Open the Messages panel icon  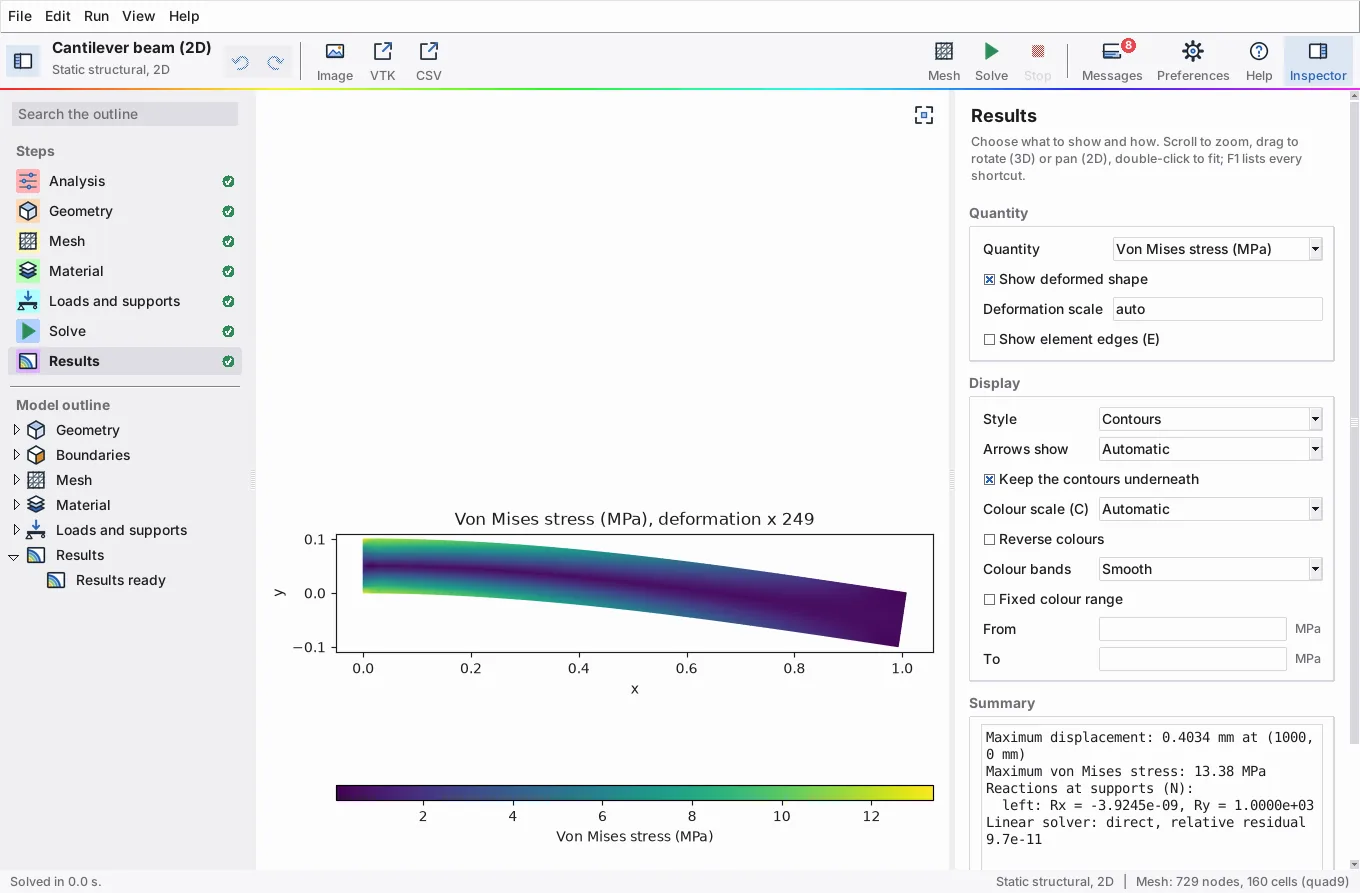pos(1112,51)
